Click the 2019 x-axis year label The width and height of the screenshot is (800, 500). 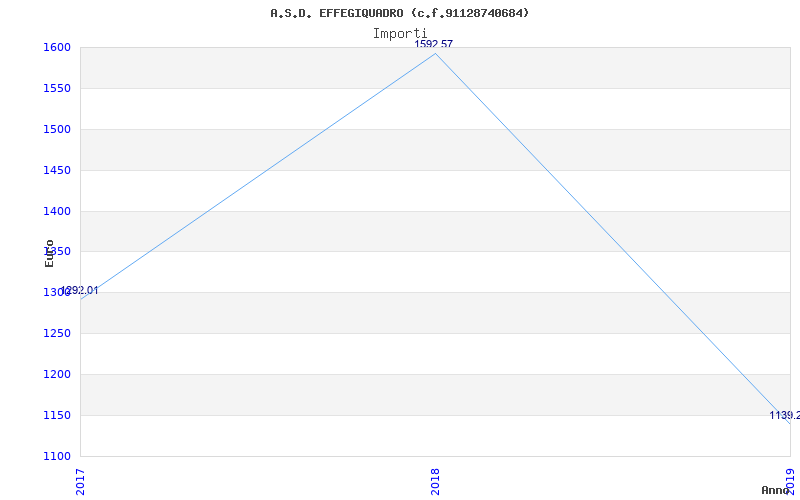point(790,482)
